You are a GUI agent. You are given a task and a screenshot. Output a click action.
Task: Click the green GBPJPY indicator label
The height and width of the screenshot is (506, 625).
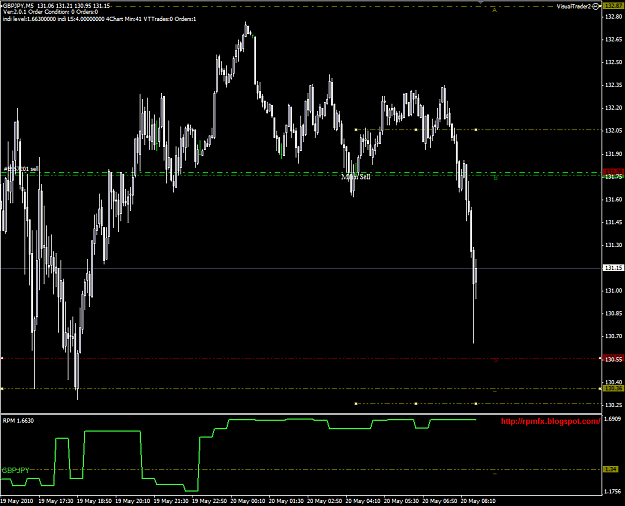(x=16, y=471)
